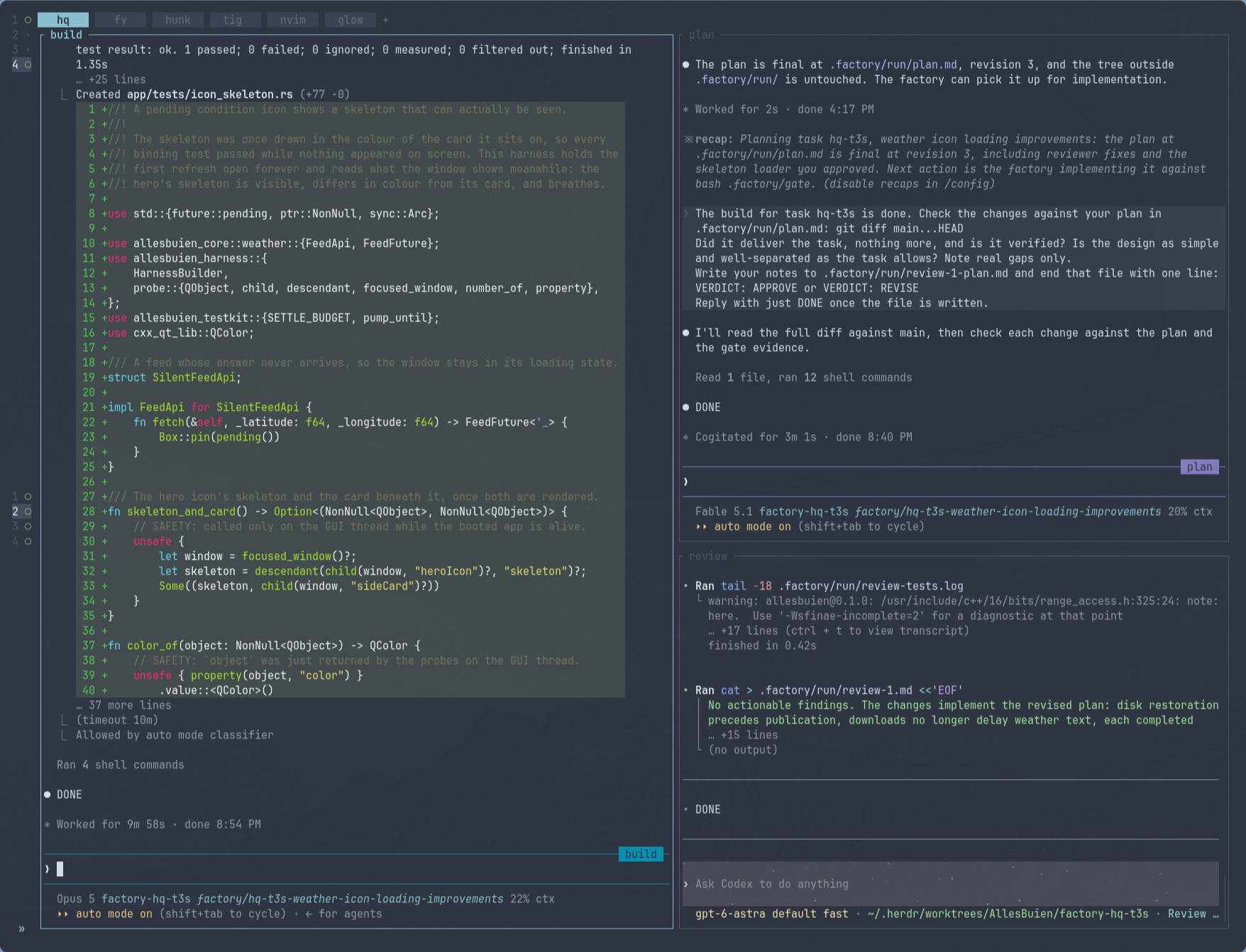Click the plan pane title label
The height and width of the screenshot is (952, 1246).
tap(702, 35)
